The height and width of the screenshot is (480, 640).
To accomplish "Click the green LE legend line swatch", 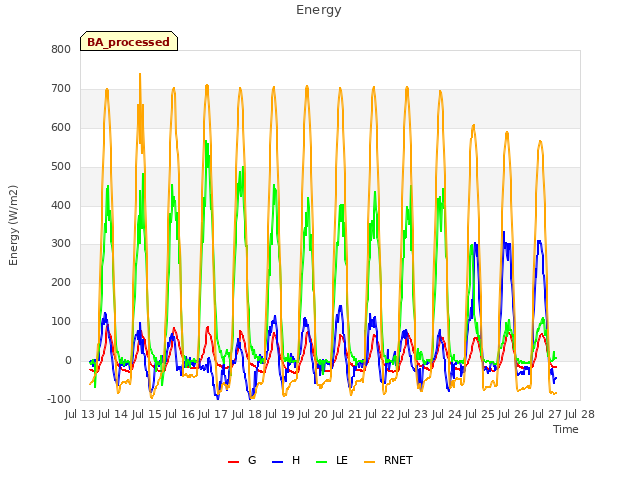I will click(x=322, y=462).
